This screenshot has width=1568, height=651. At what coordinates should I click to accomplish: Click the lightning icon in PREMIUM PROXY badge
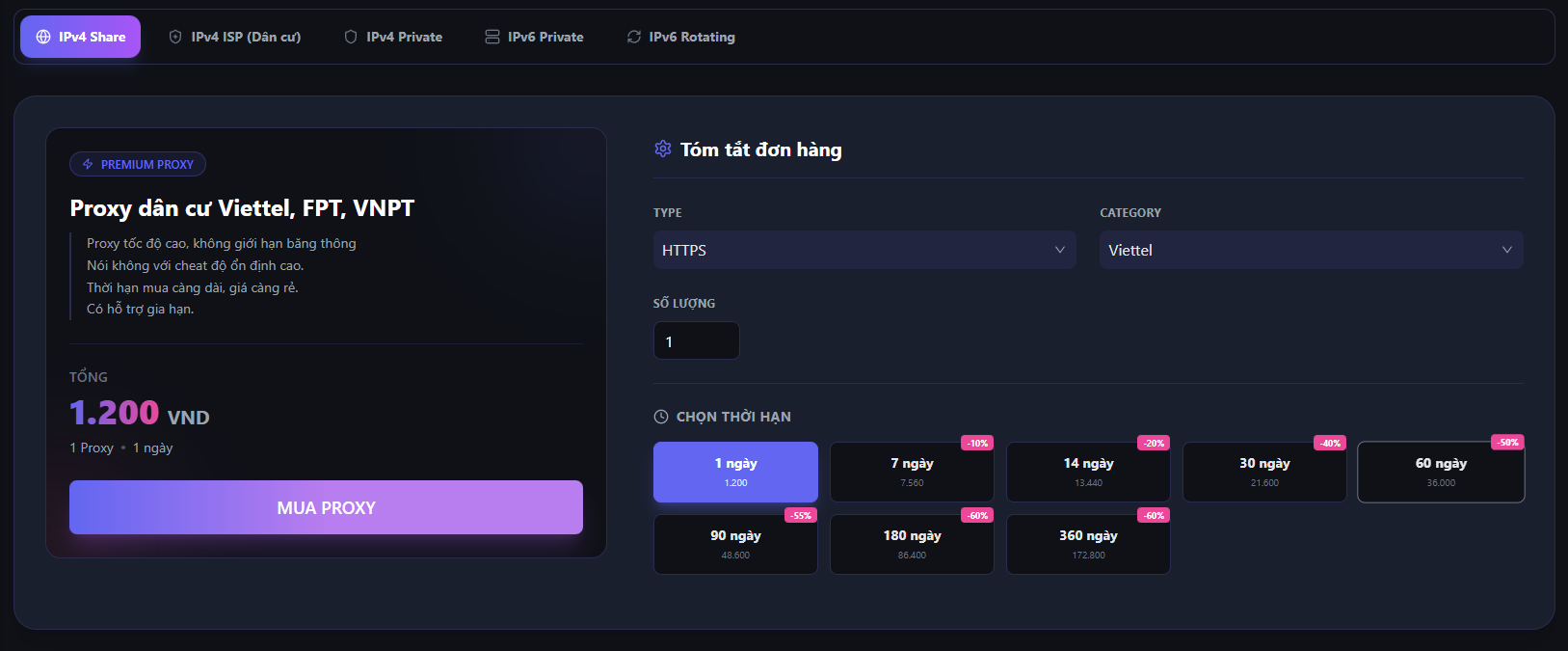88,164
